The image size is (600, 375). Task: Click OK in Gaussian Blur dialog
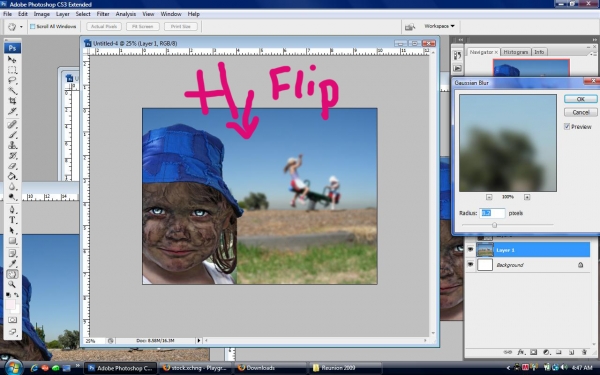tap(580, 99)
